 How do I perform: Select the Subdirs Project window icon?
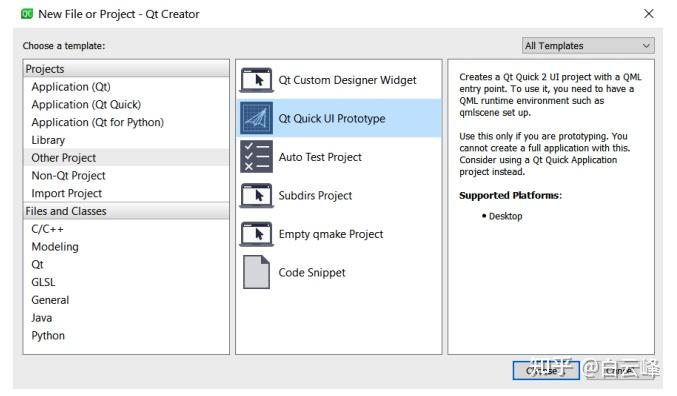(256, 196)
